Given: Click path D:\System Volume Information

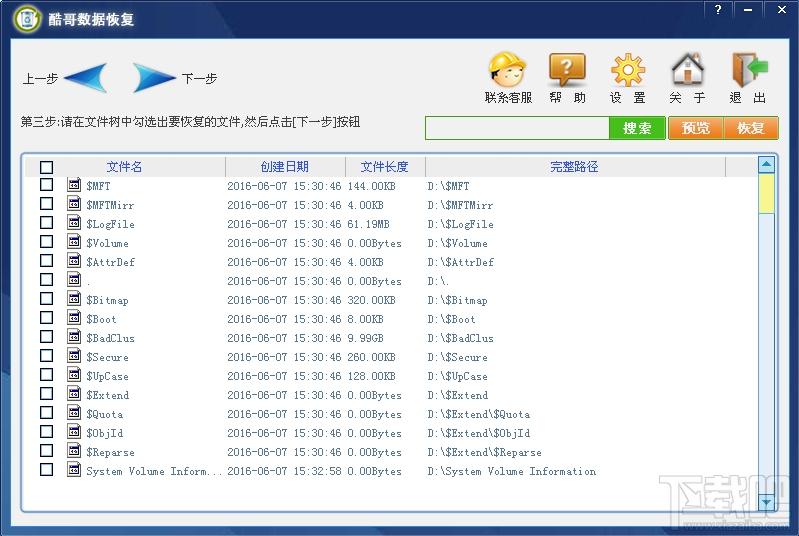Looking at the screenshot, I should 512,471.
